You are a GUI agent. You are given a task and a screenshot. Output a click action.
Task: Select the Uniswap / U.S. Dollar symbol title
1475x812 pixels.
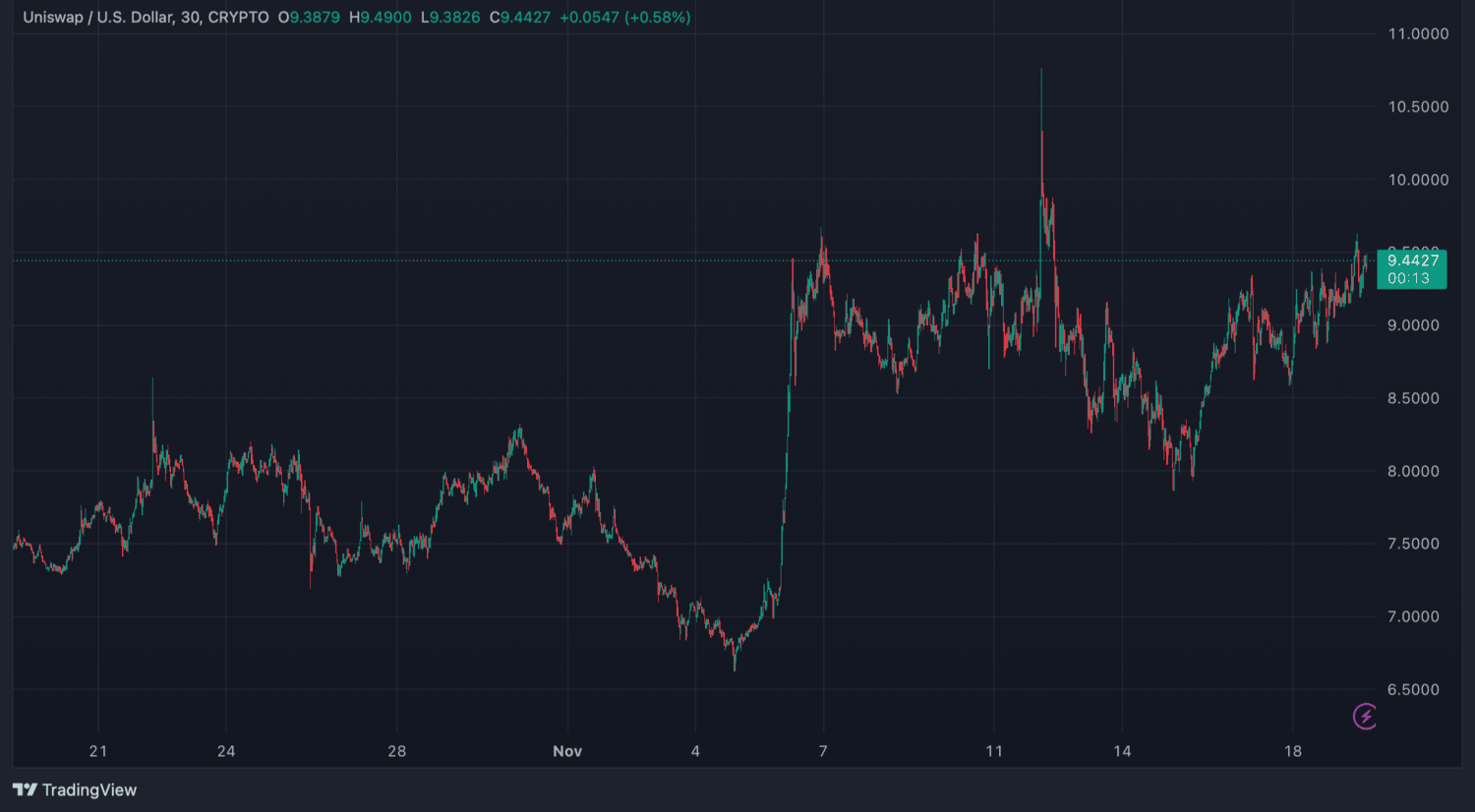point(146,18)
